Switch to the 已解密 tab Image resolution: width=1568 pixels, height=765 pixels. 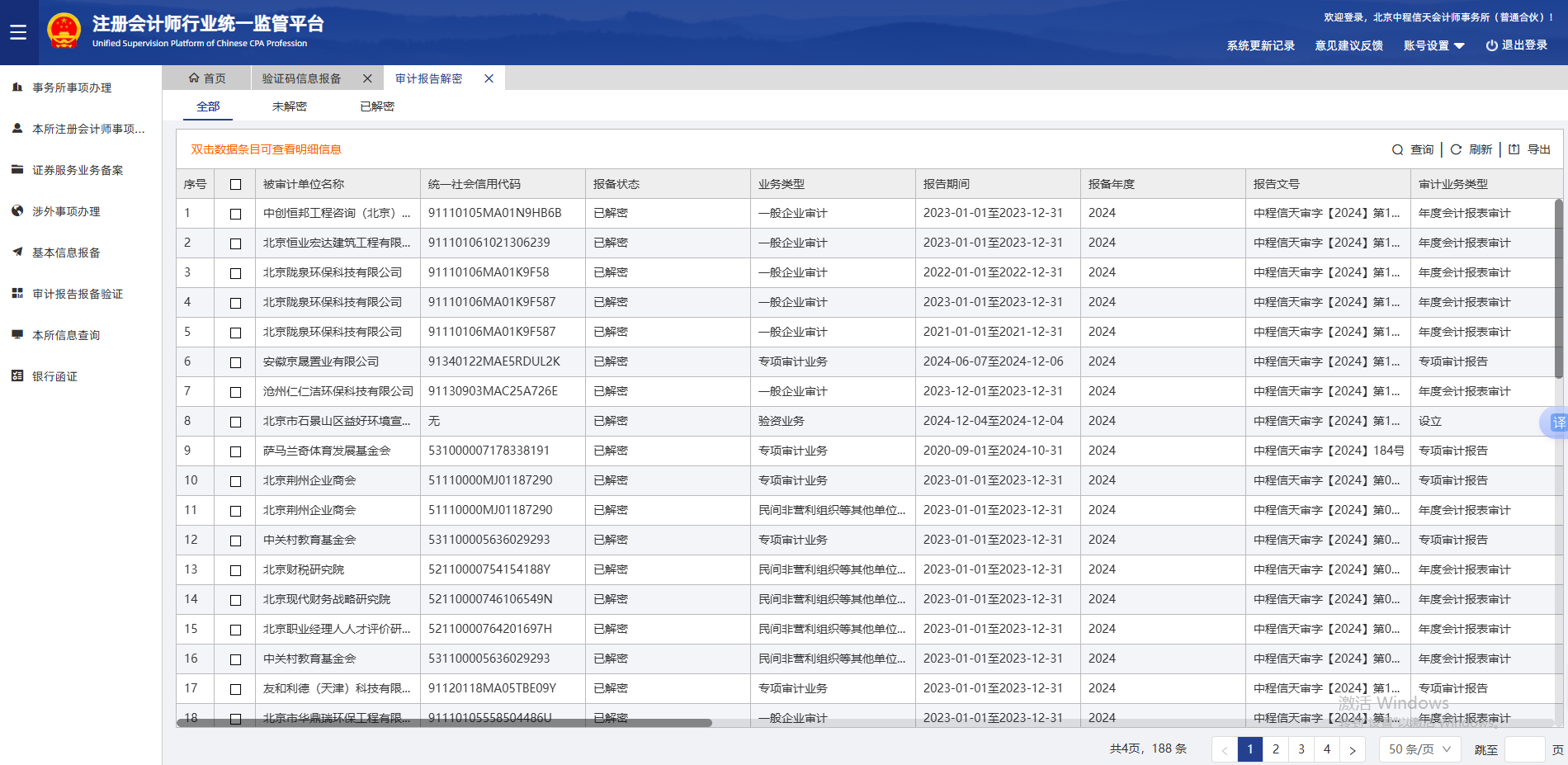coord(377,106)
